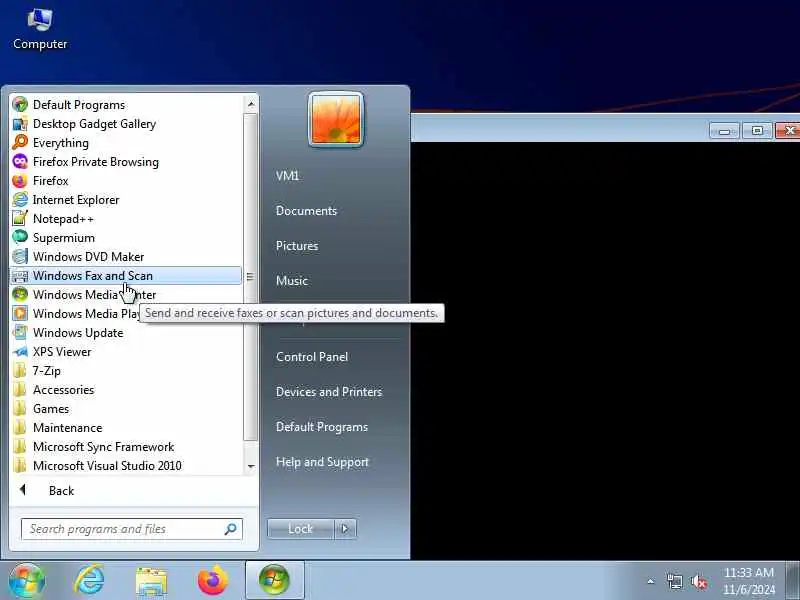800x600 pixels.
Task: Launch Windows Fax and Scan icon
Action: point(20,276)
